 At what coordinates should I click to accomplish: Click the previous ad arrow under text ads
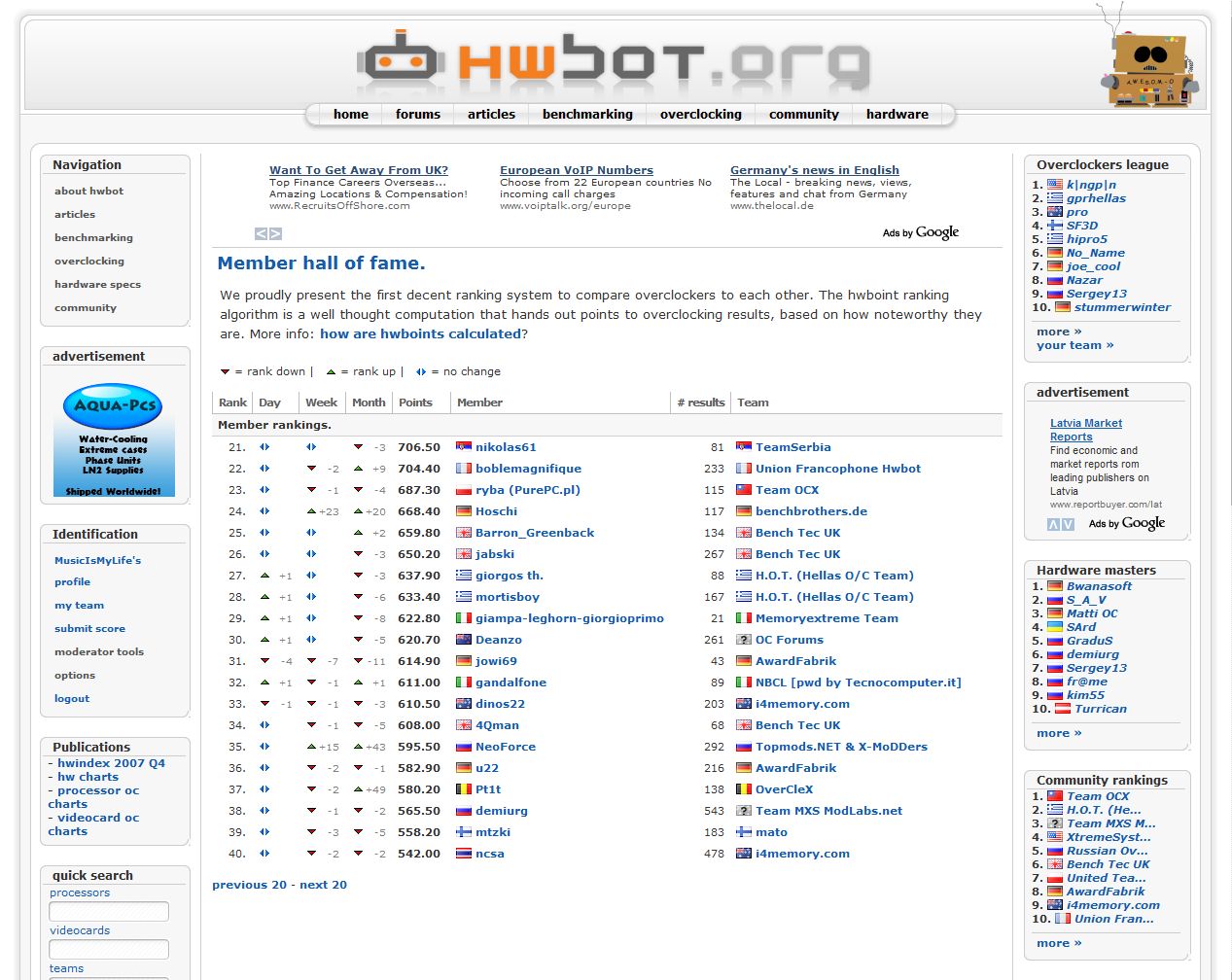pyautogui.click(x=261, y=233)
